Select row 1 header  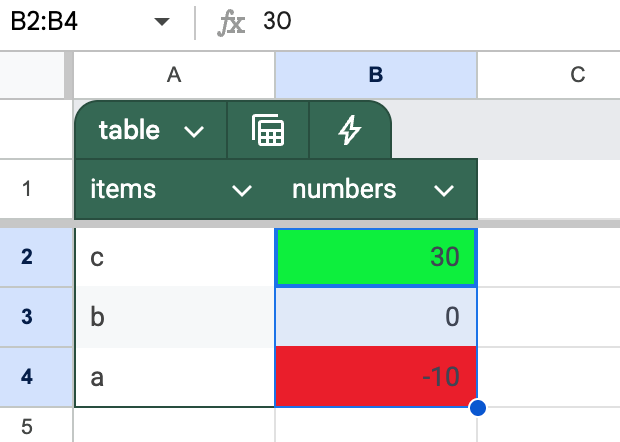pos(36,189)
